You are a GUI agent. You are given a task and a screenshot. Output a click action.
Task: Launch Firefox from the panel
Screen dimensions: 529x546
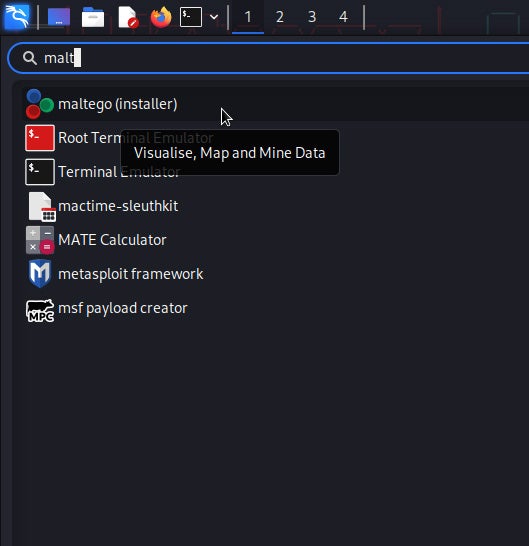click(x=161, y=17)
